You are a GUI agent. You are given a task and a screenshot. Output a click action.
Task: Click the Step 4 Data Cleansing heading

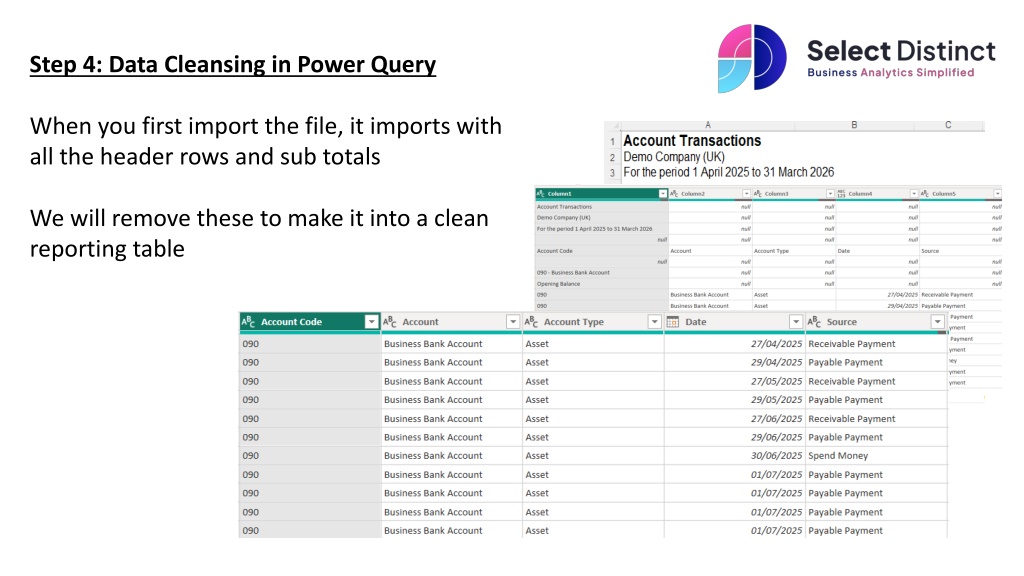(x=233, y=66)
